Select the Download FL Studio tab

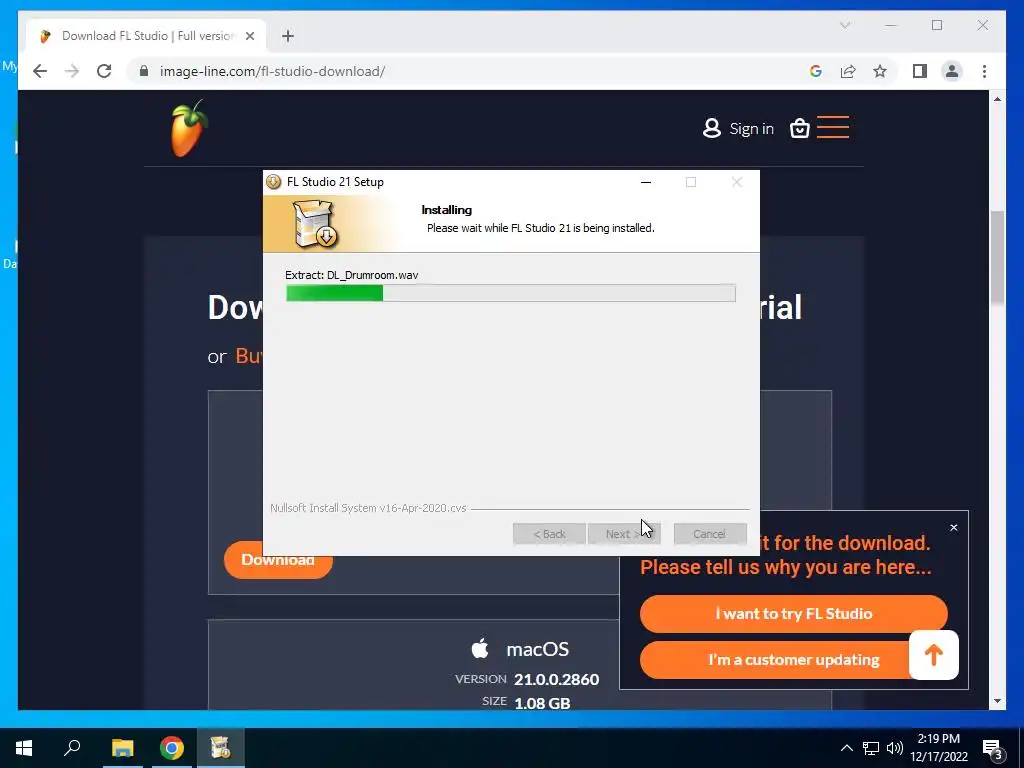point(146,36)
